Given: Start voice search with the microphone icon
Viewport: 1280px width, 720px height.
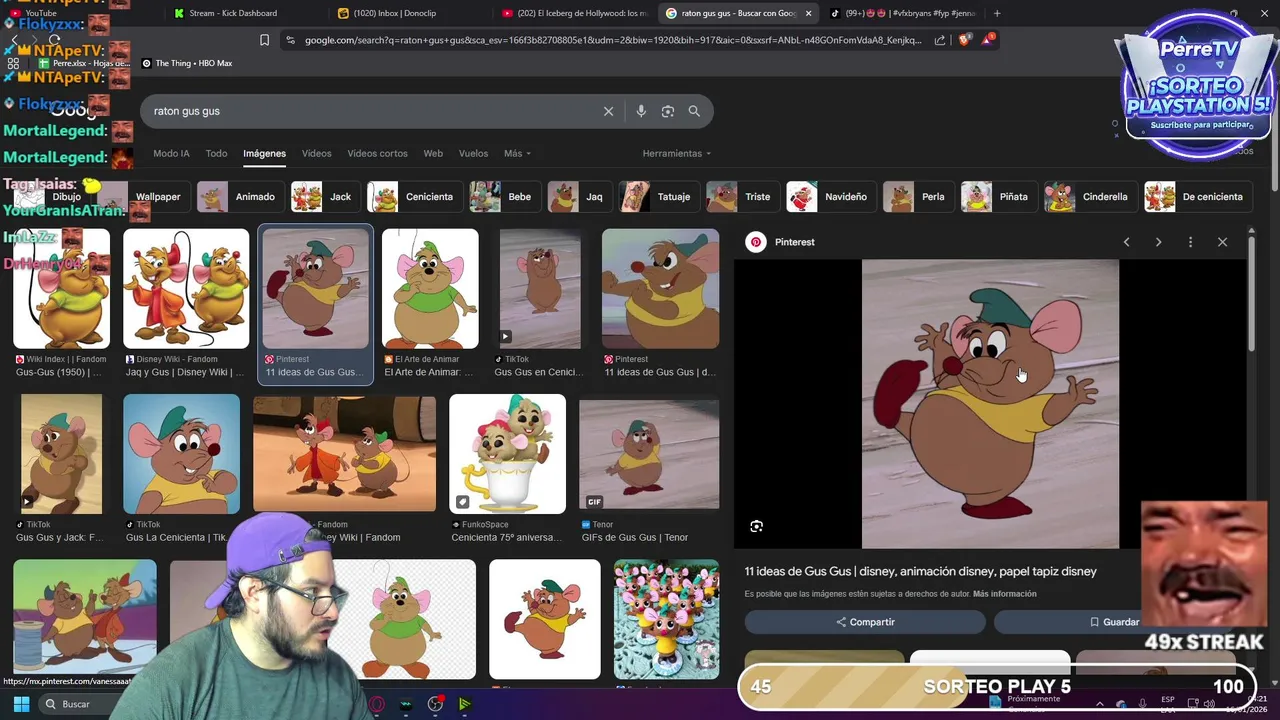Looking at the screenshot, I should click(x=641, y=111).
